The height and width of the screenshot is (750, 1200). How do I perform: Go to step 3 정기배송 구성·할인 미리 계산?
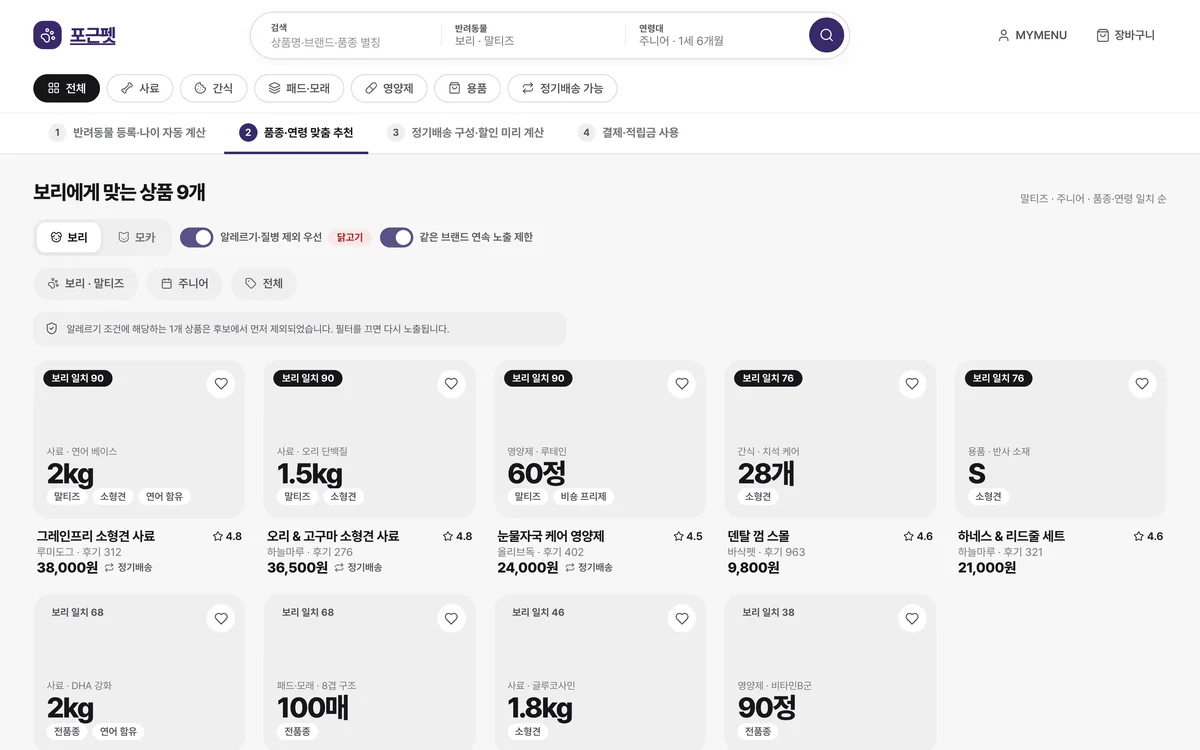click(466, 132)
